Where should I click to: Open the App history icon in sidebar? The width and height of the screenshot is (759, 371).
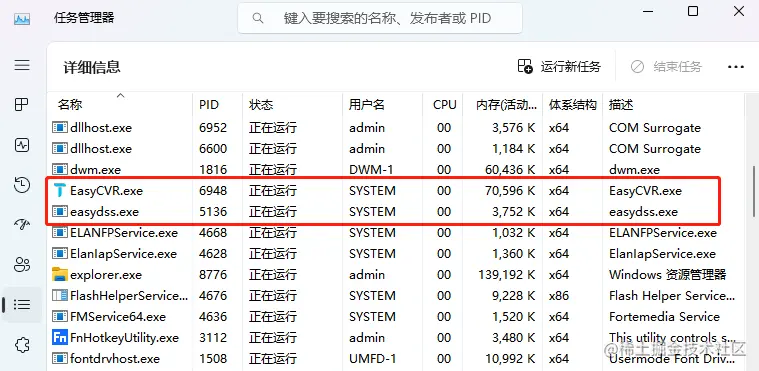(22, 185)
